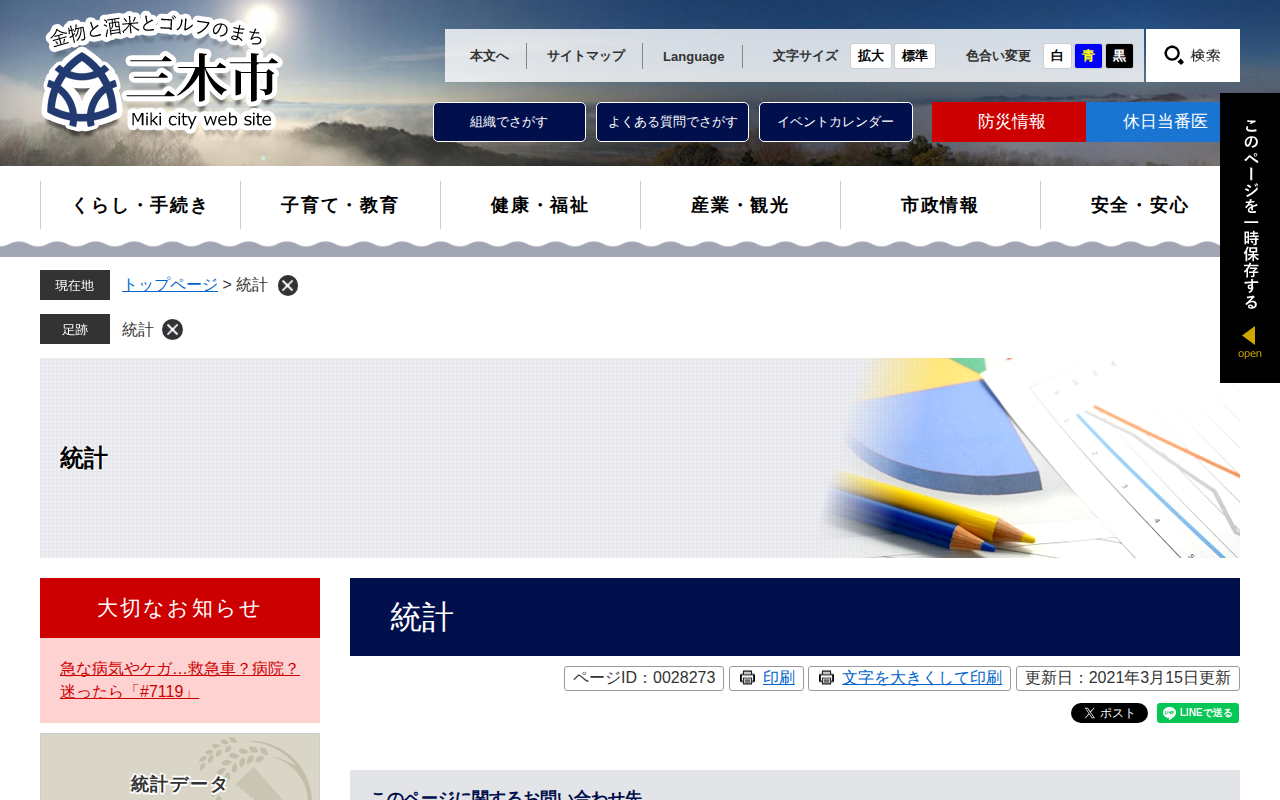This screenshot has height=800, width=1280.
Task: Click the 現在地 label
Action: point(75,285)
